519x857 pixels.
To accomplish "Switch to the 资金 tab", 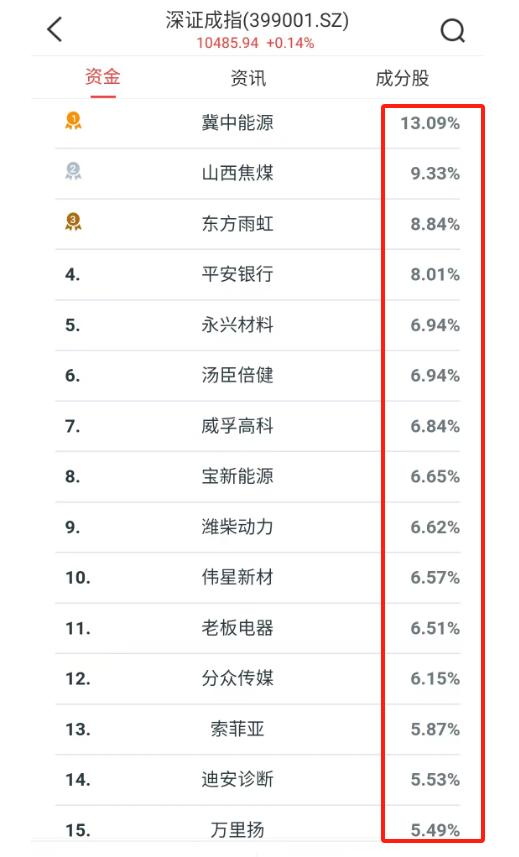I will [103, 77].
